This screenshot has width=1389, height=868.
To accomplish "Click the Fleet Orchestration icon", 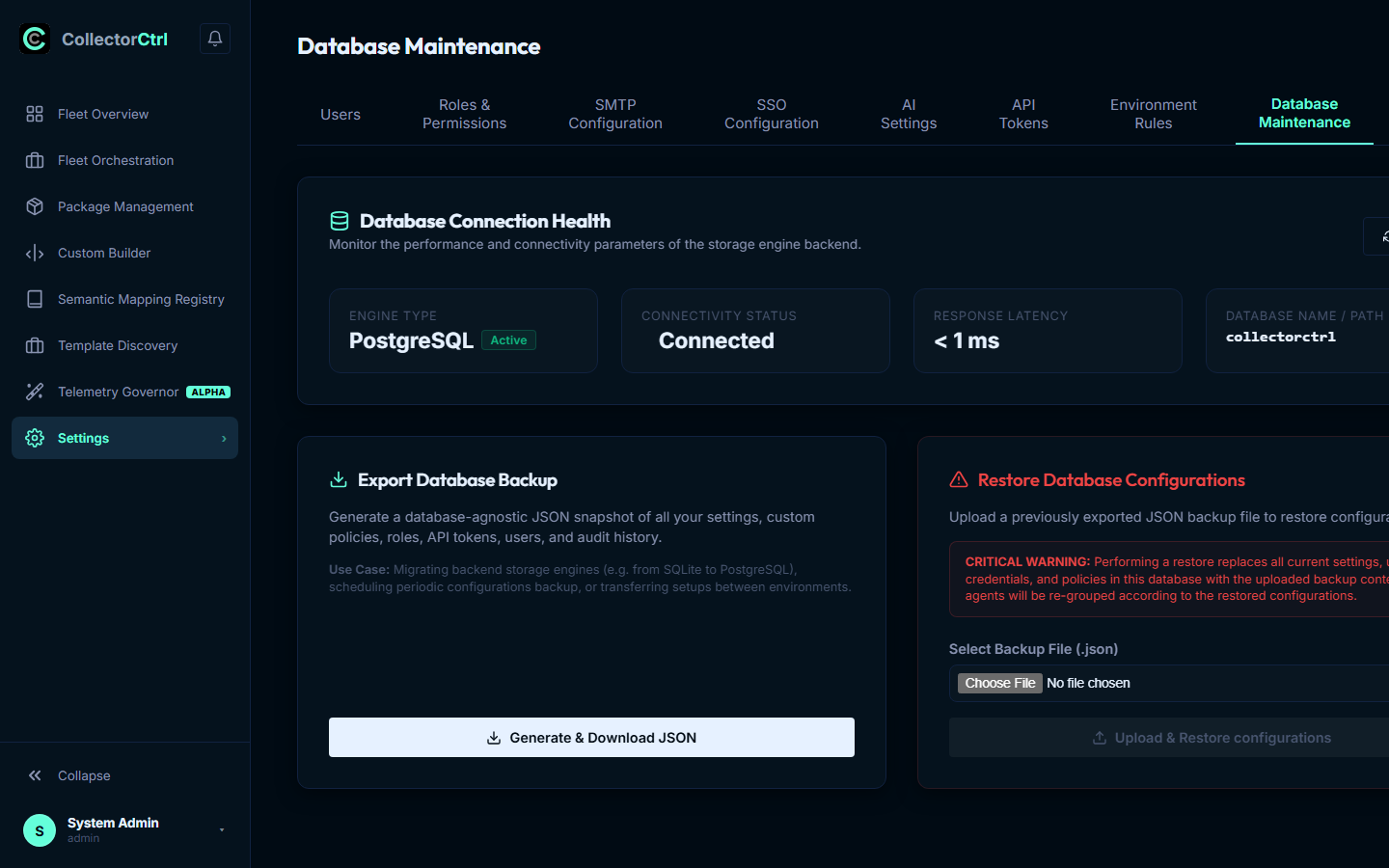I will 35,160.
